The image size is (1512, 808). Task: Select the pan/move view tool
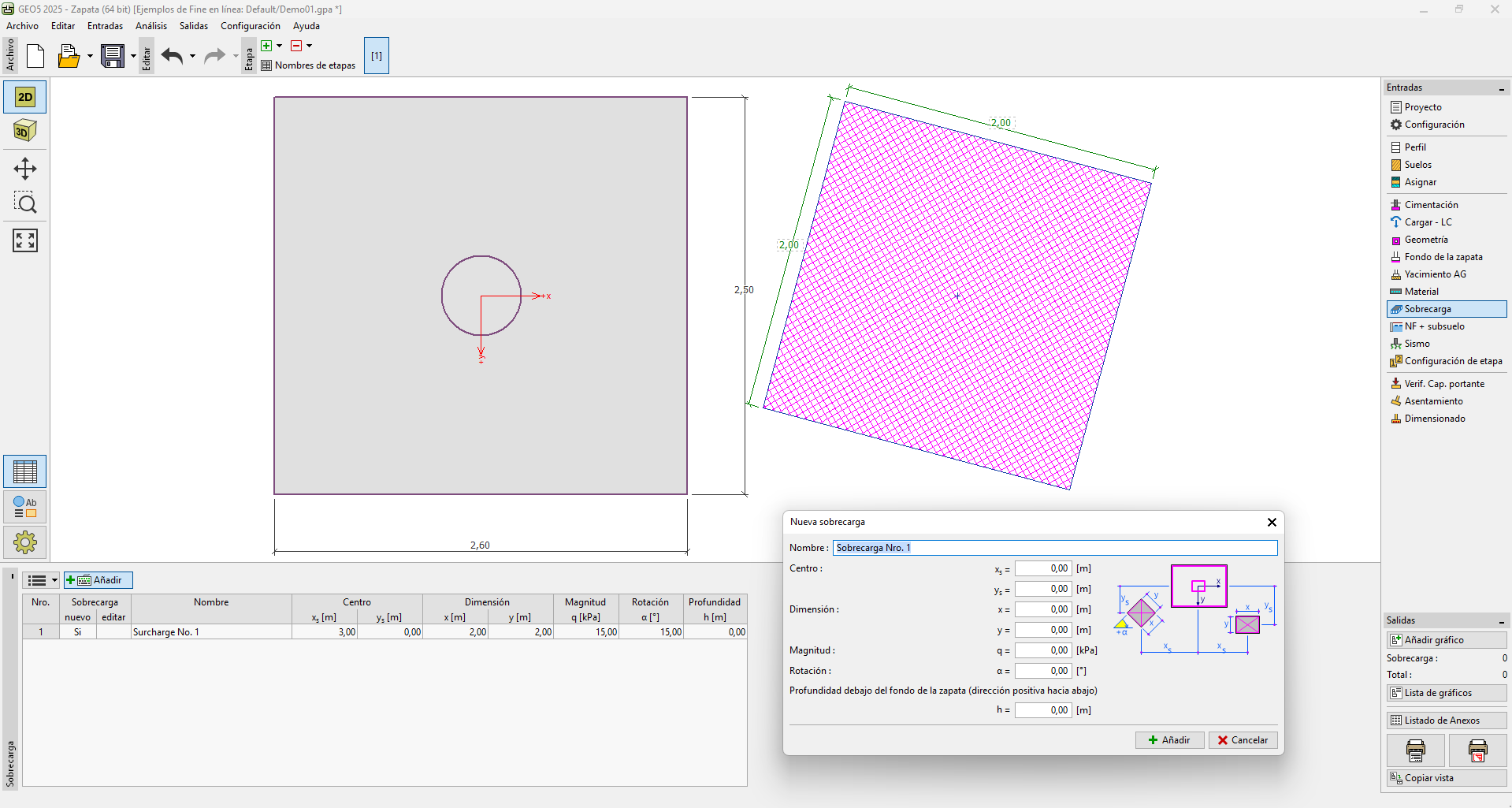[x=25, y=169]
